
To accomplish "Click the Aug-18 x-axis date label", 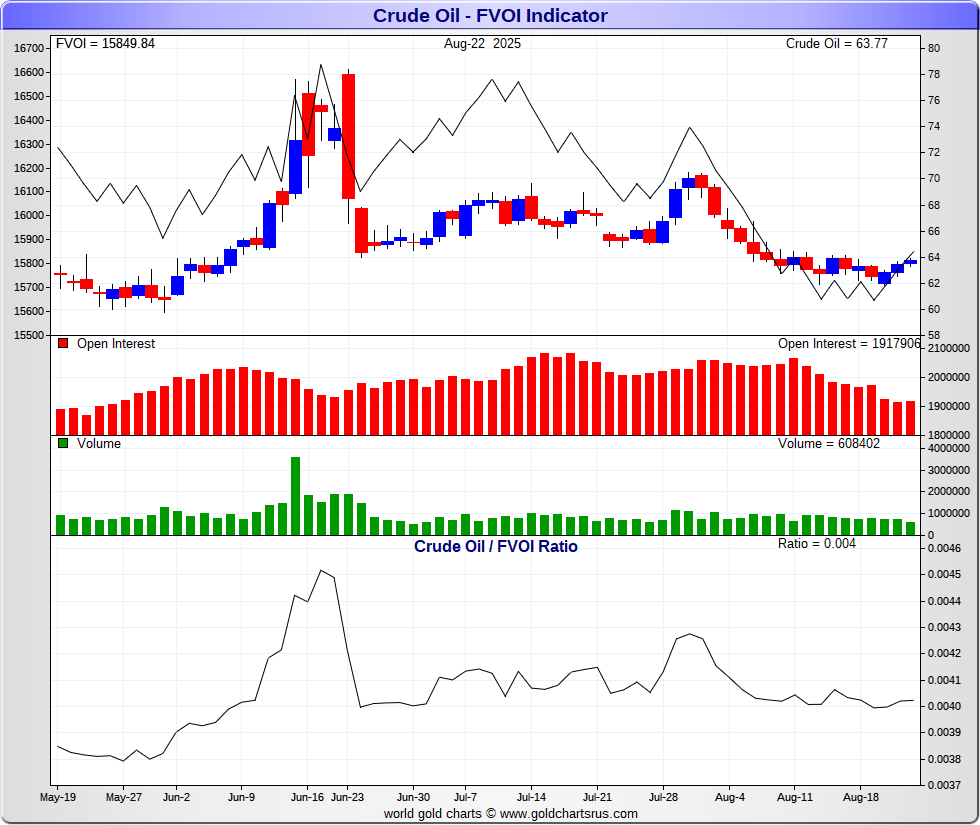I will click(861, 798).
